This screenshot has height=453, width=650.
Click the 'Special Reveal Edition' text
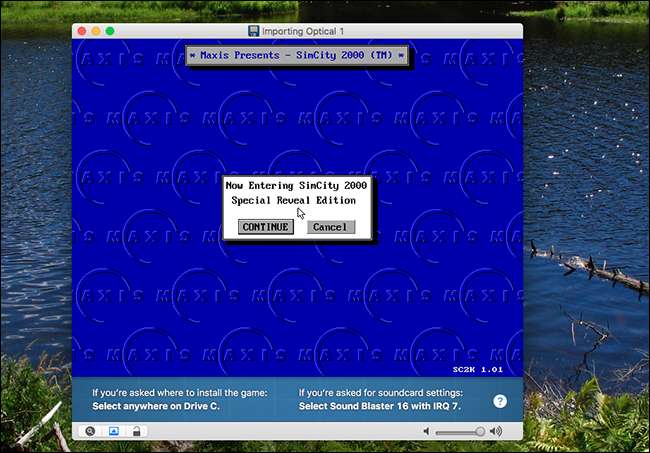point(293,201)
